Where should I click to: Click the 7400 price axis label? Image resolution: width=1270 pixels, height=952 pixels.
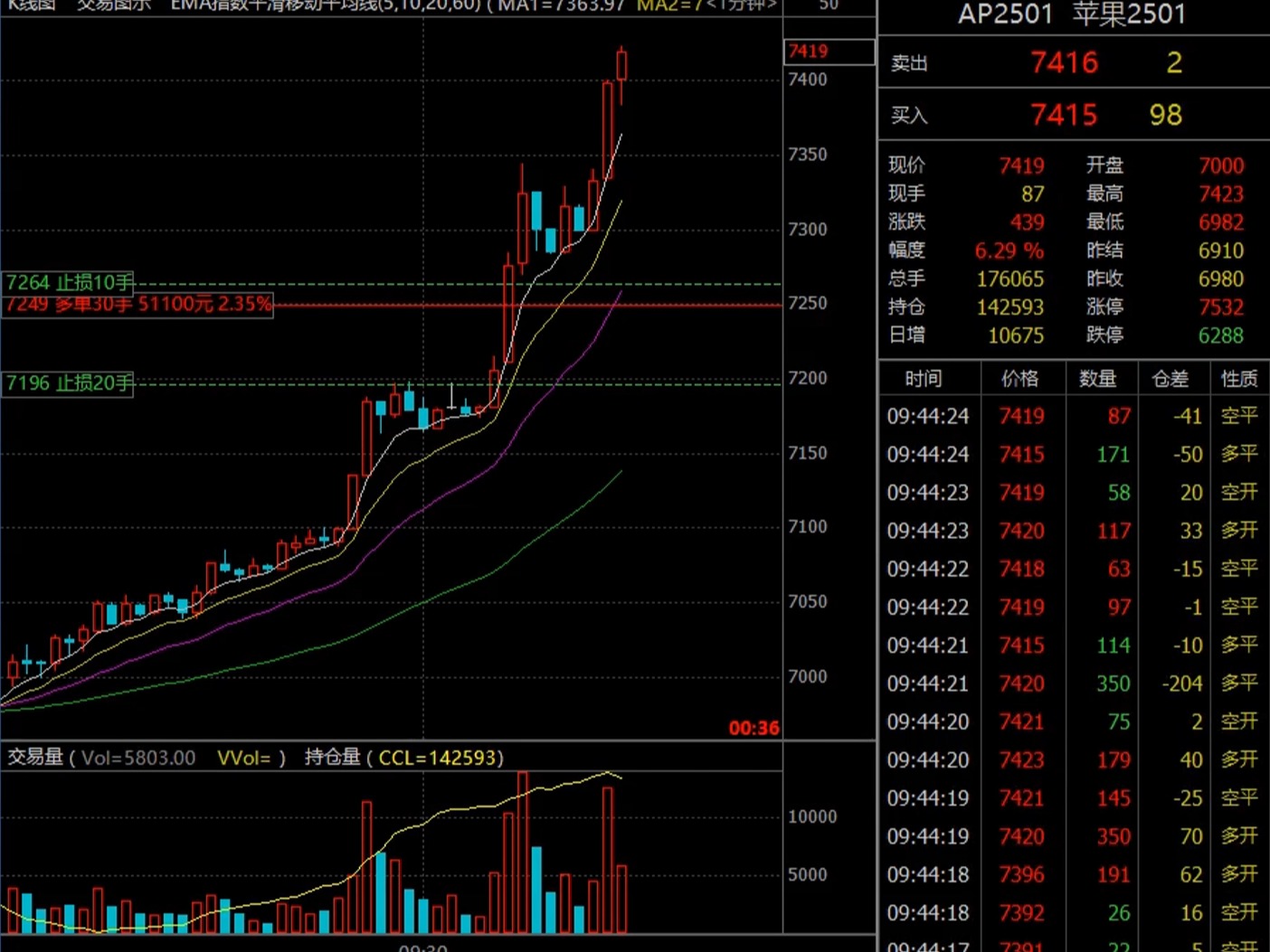point(808,80)
